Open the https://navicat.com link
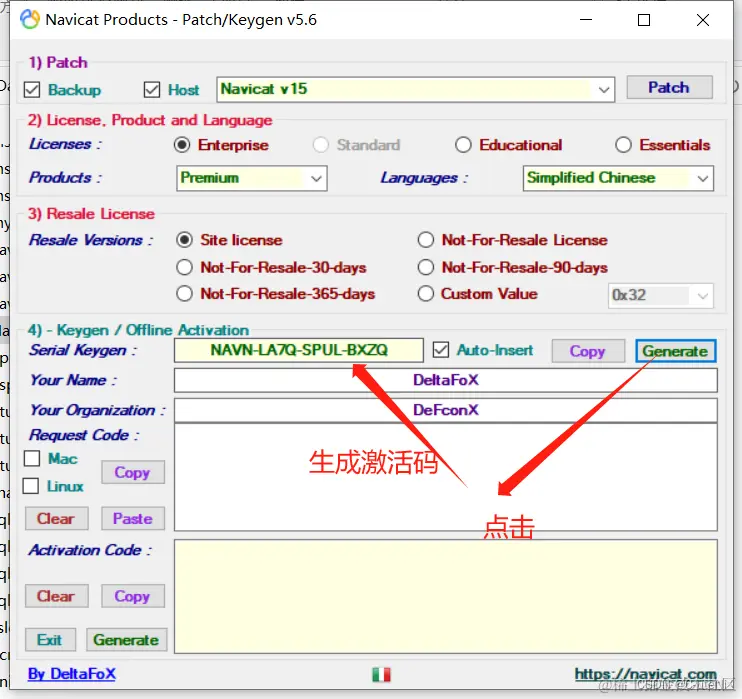This screenshot has width=742, height=699. [x=645, y=673]
